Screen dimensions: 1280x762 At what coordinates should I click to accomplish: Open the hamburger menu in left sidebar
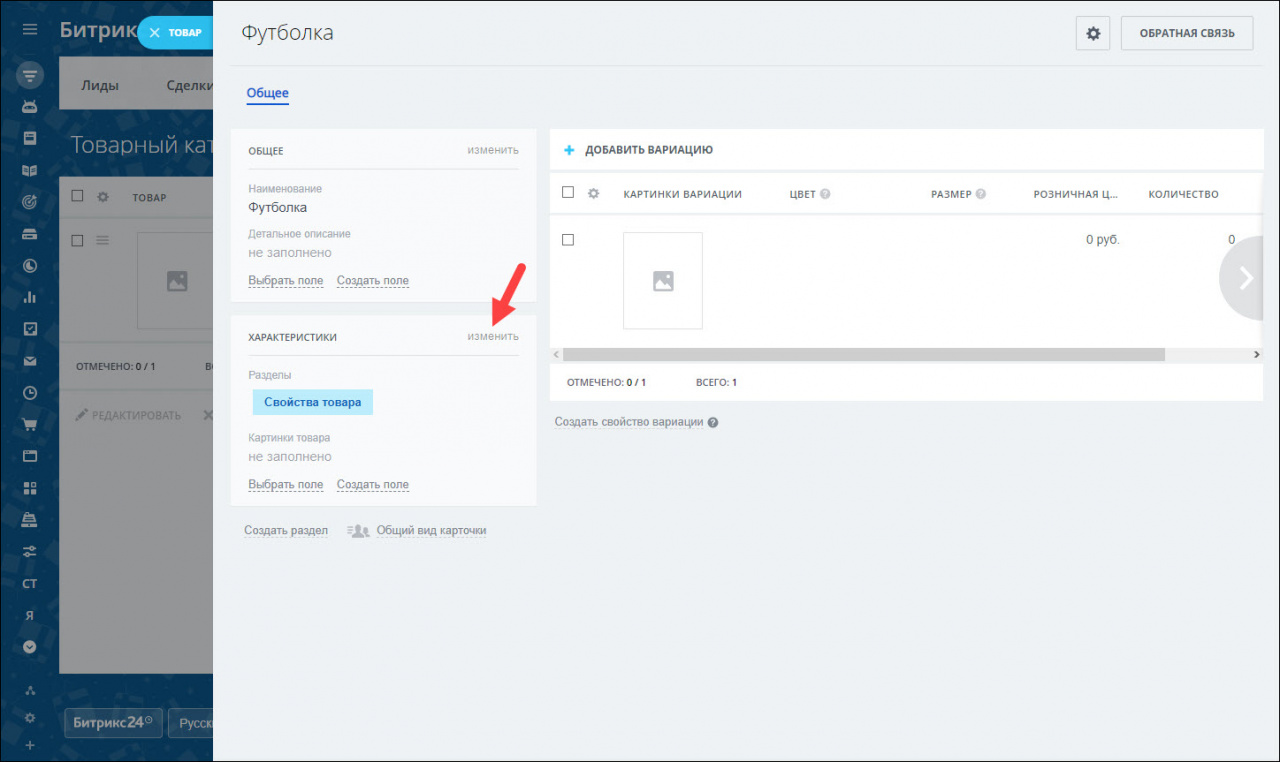click(30, 30)
